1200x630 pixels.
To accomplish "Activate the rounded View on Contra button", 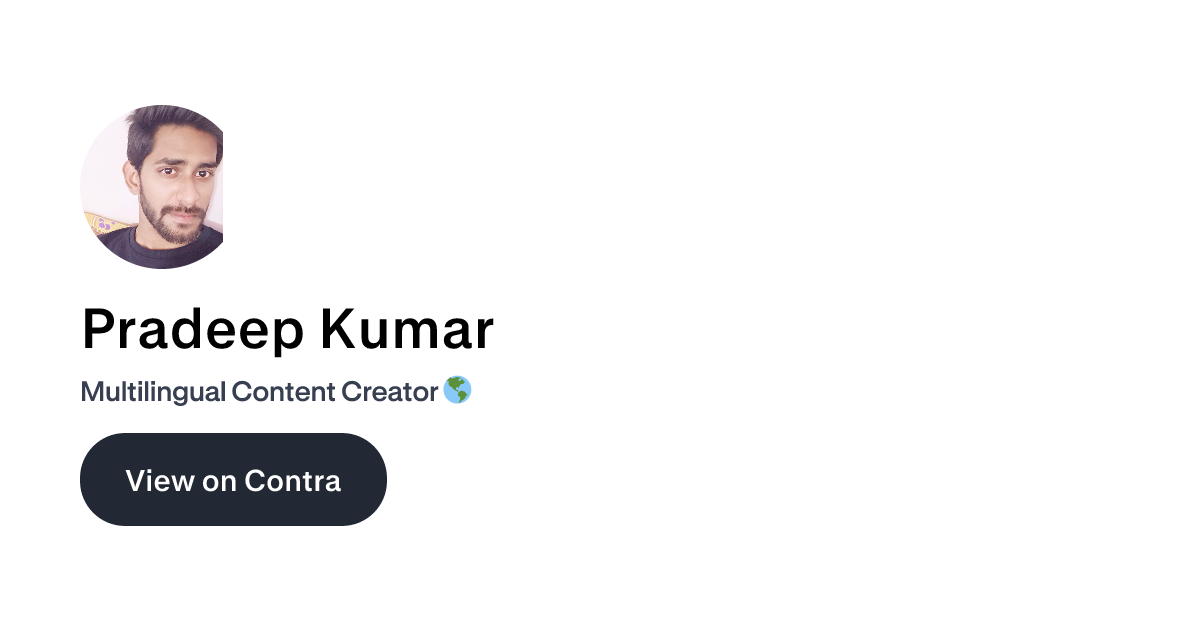I will (x=233, y=479).
